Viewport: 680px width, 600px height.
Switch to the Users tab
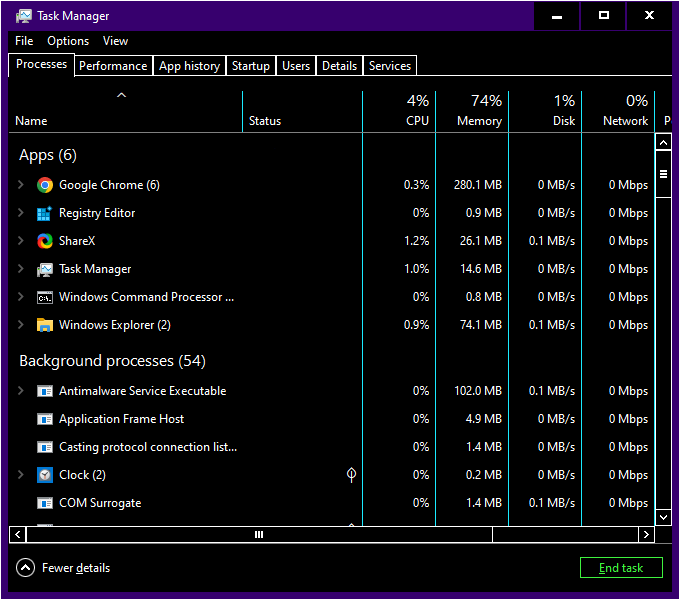tap(296, 66)
